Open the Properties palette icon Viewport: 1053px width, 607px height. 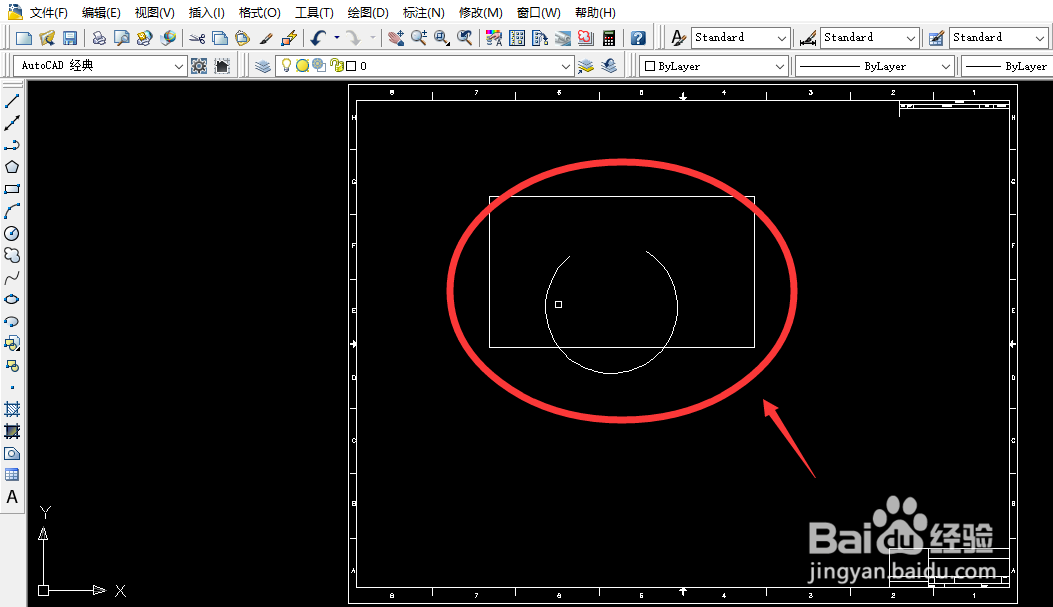[494, 38]
